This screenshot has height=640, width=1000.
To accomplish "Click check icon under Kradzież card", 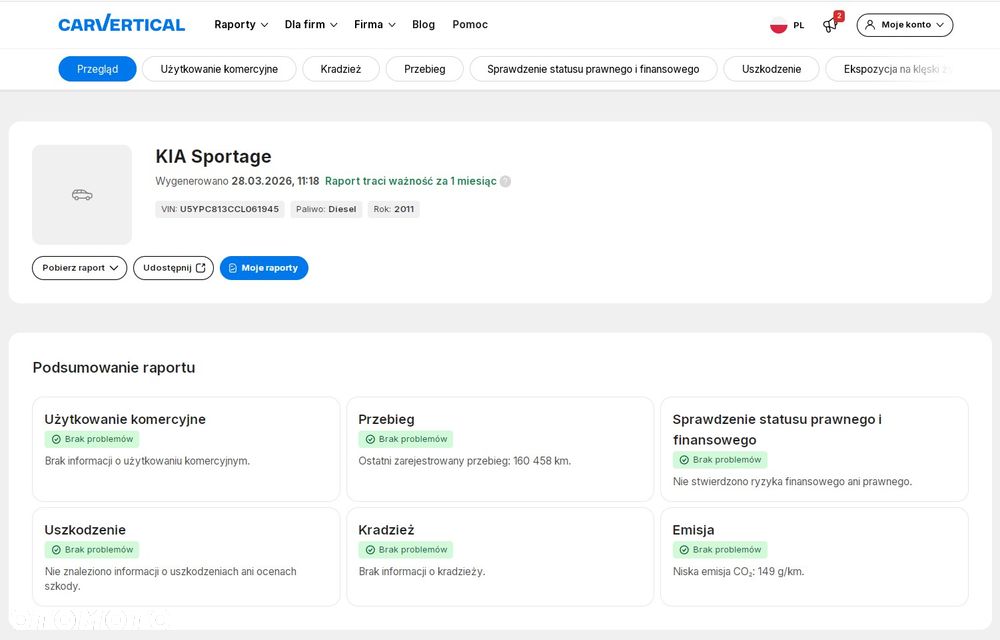I will point(370,549).
